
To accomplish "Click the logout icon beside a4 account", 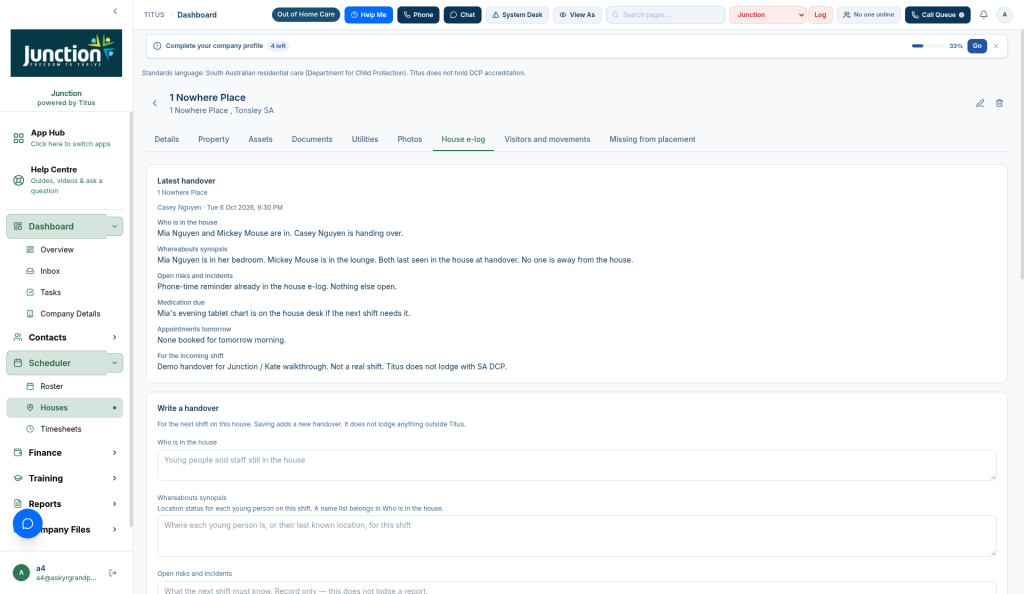I will click(112, 573).
